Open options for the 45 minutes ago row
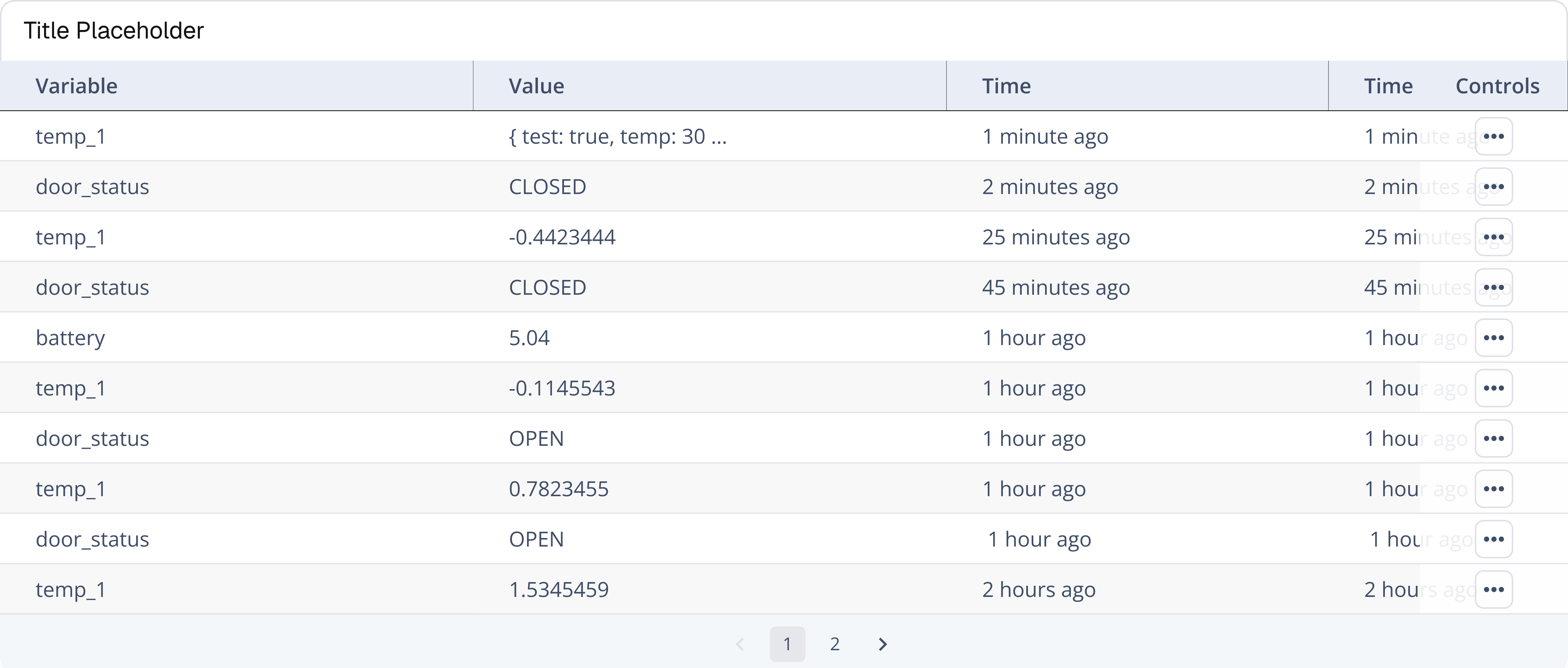Image resolution: width=1568 pixels, height=668 pixels. click(1493, 287)
